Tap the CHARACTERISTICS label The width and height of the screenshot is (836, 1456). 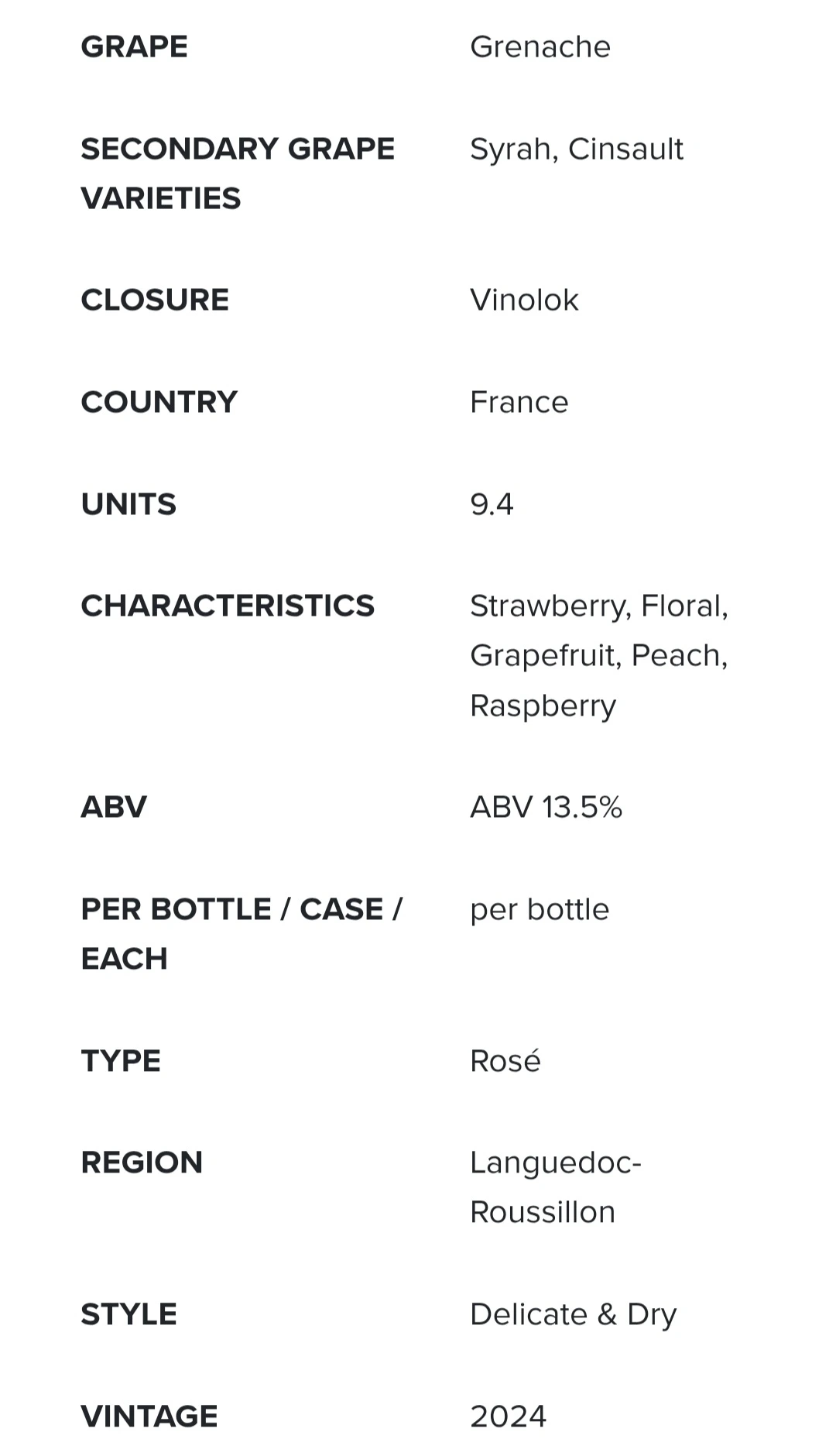(x=228, y=606)
